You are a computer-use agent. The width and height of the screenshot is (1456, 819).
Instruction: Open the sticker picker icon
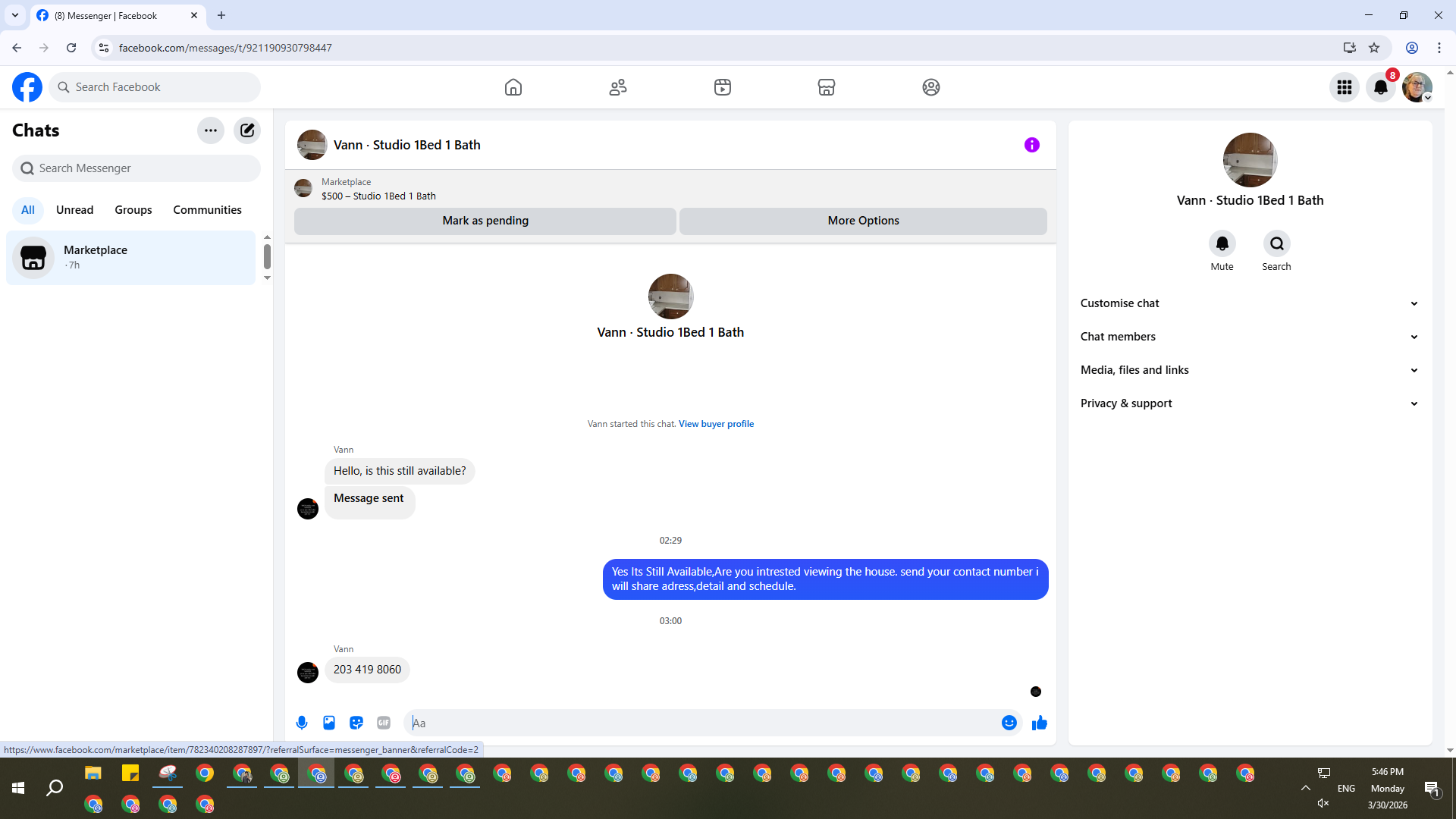pos(356,723)
